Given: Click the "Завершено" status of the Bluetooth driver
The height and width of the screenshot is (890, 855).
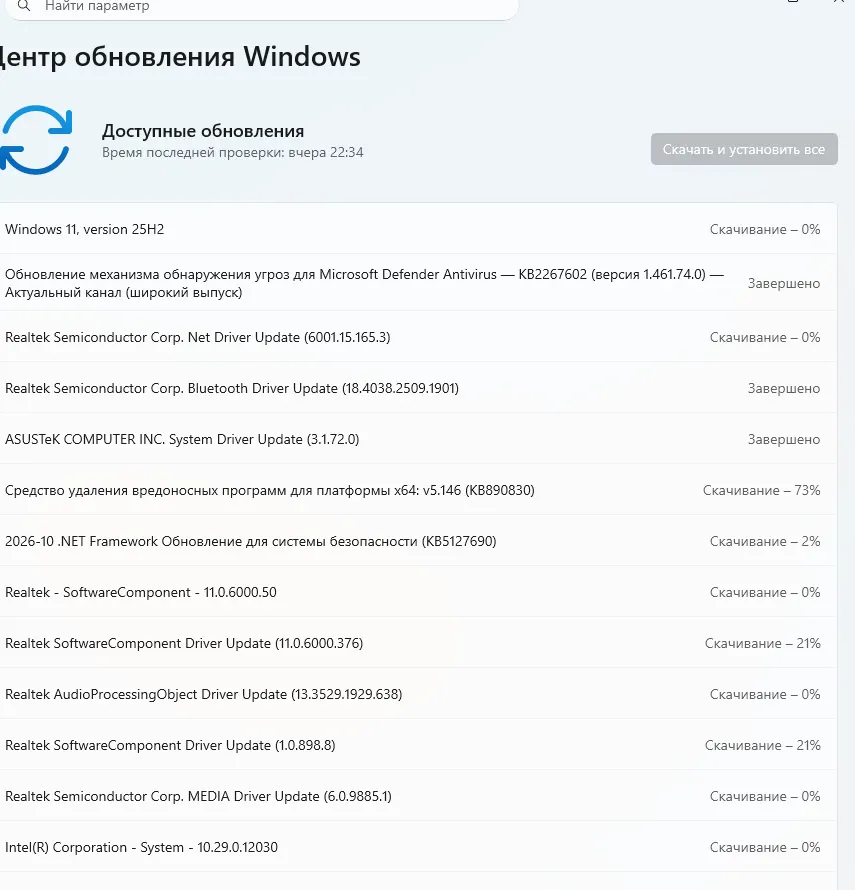Looking at the screenshot, I should pos(783,388).
